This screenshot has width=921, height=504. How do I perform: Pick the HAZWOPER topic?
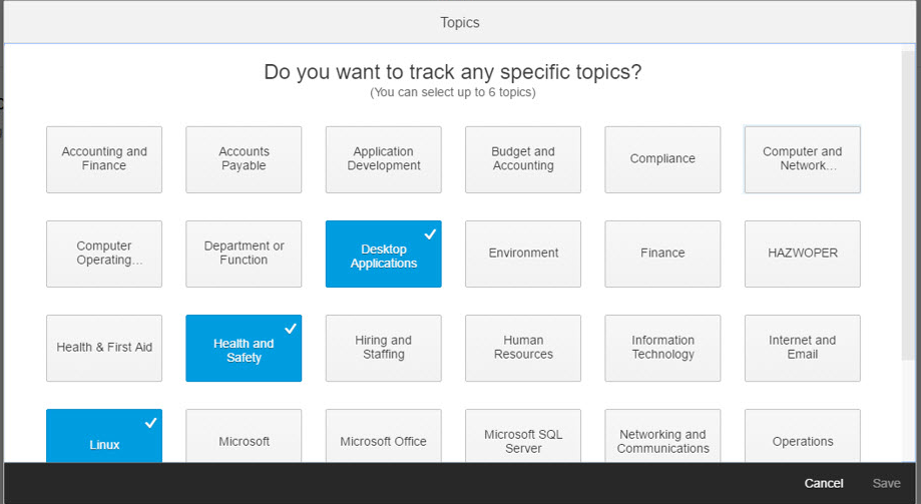(x=802, y=254)
